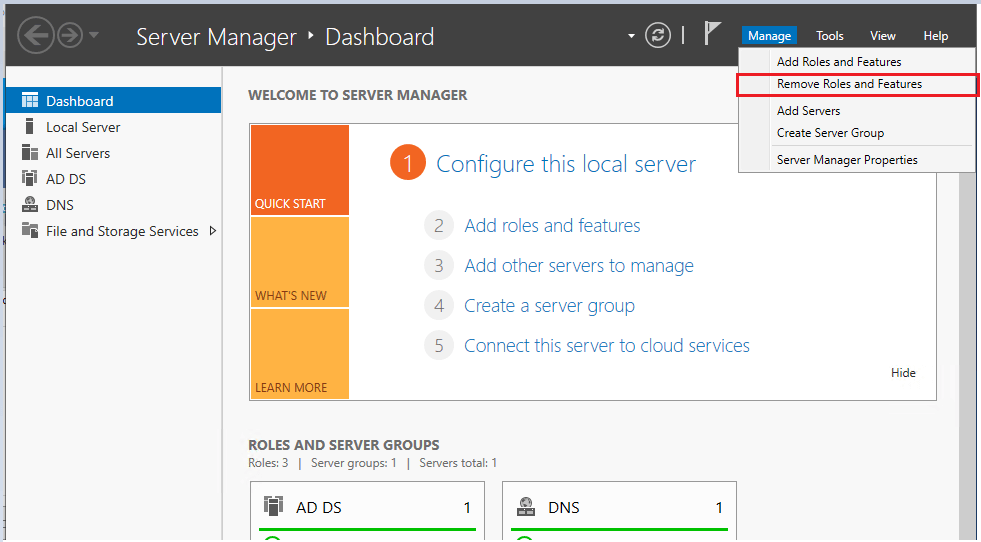This screenshot has width=981, height=542.
Task: Select Remove Roles and Features menu entry
Action: [x=849, y=84]
